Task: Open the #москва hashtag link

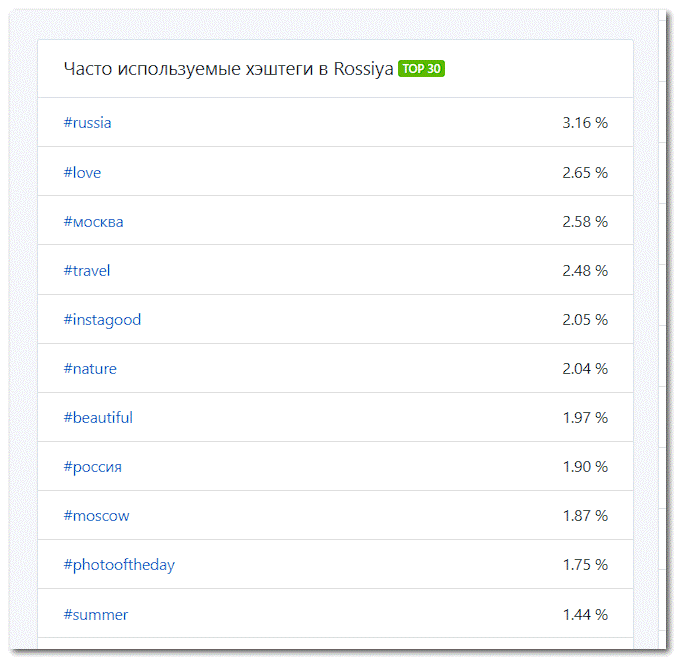Action: pos(94,222)
